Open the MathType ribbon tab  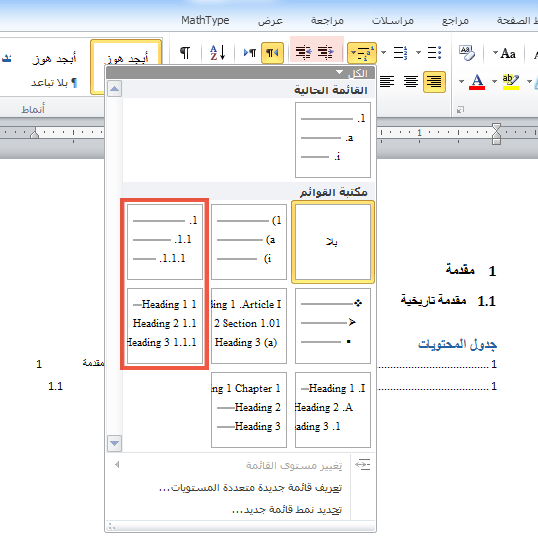pyautogui.click(x=205, y=20)
